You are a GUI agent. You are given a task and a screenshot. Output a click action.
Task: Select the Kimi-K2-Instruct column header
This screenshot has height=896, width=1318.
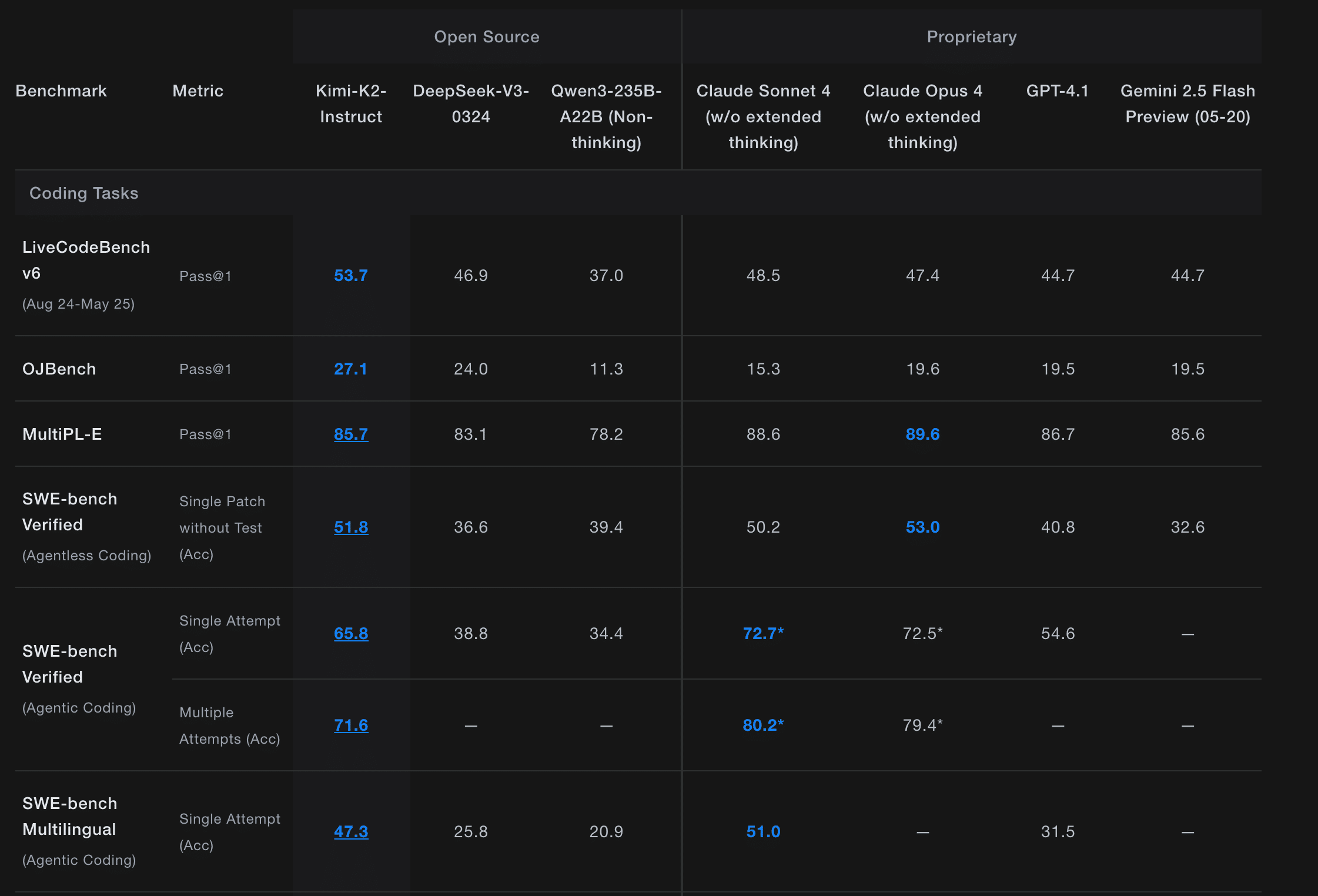pos(351,103)
